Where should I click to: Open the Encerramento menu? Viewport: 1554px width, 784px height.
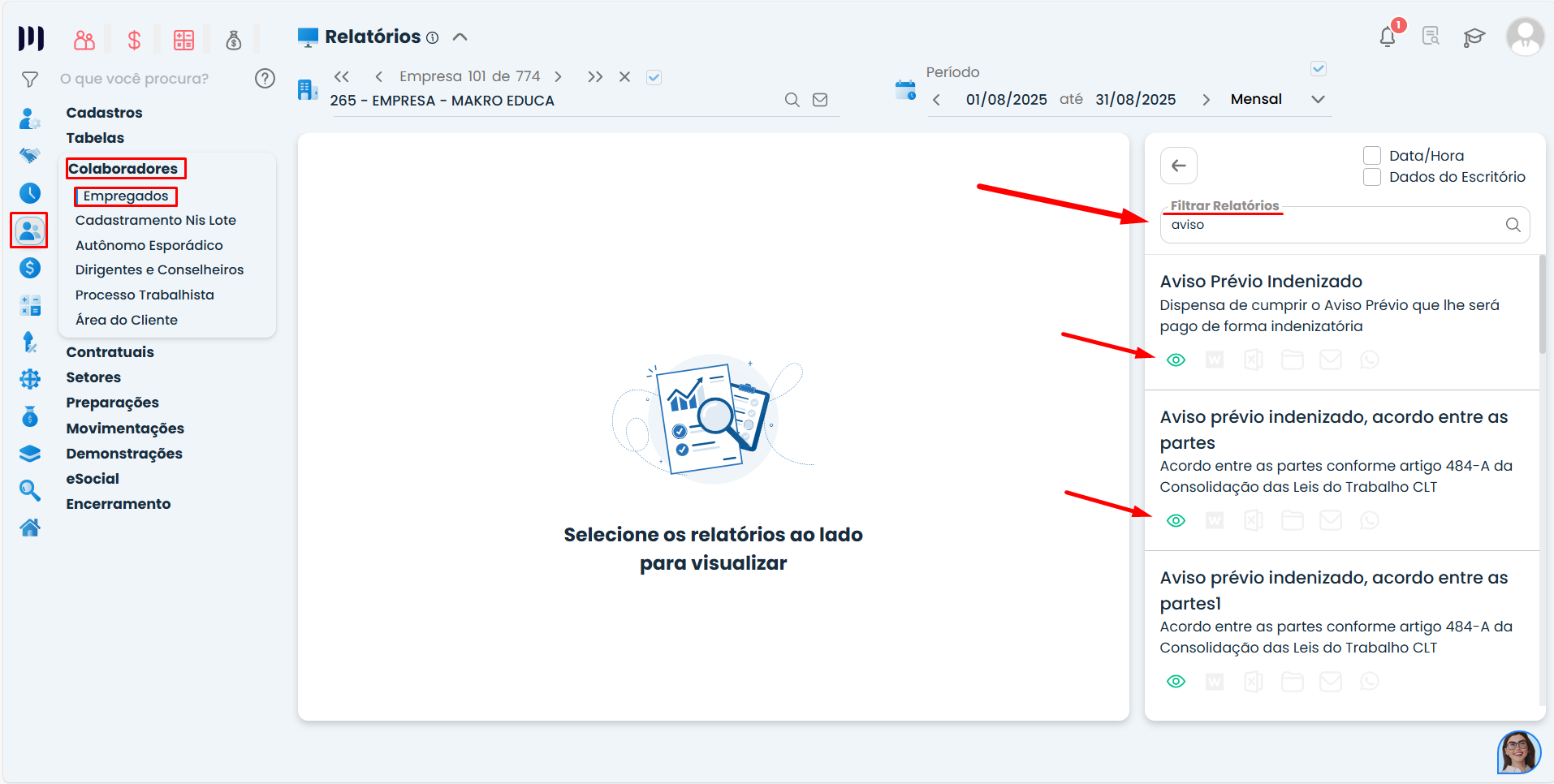pyautogui.click(x=119, y=504)
